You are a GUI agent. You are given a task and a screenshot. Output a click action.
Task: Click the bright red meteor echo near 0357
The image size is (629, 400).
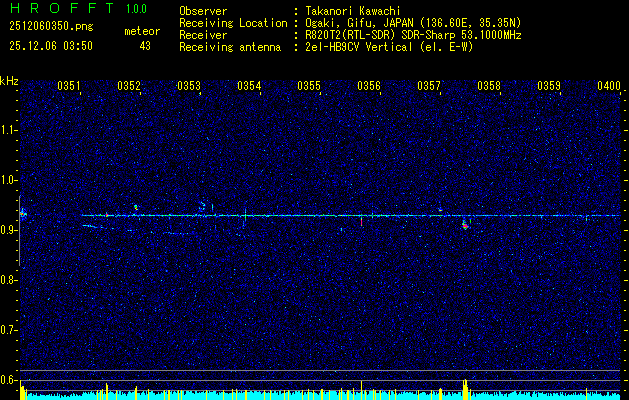pyautogui.click(x=465, y=226)
